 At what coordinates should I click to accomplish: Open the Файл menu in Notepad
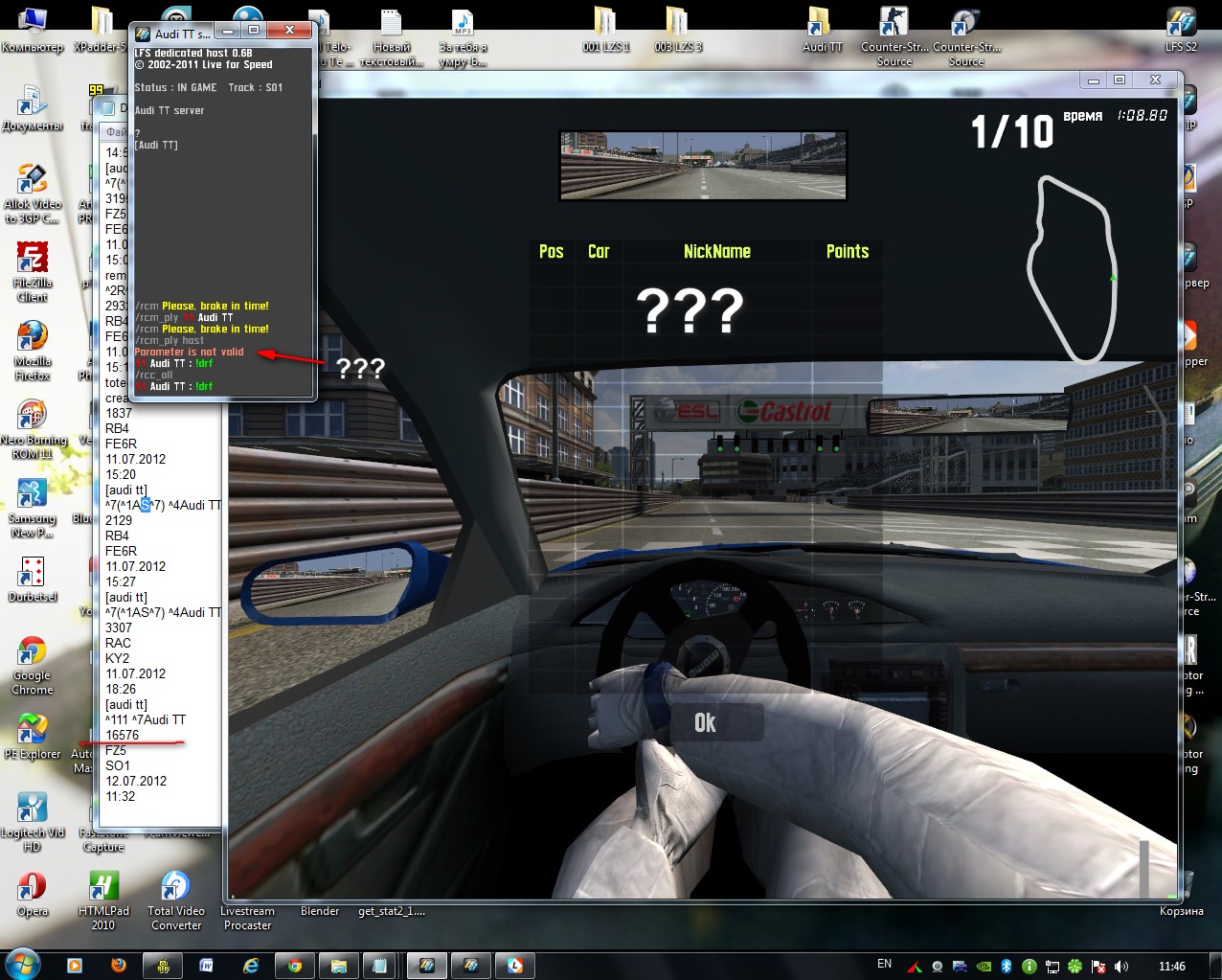pos(116,131)
